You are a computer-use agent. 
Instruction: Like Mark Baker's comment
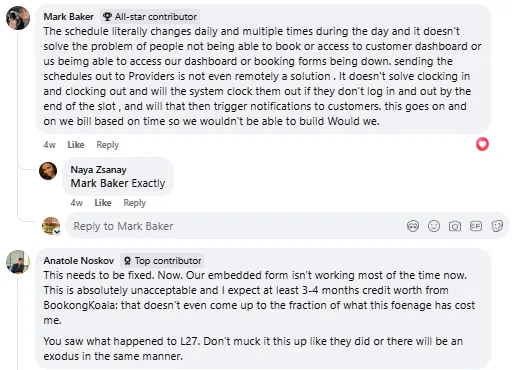(x=76, y=145)
